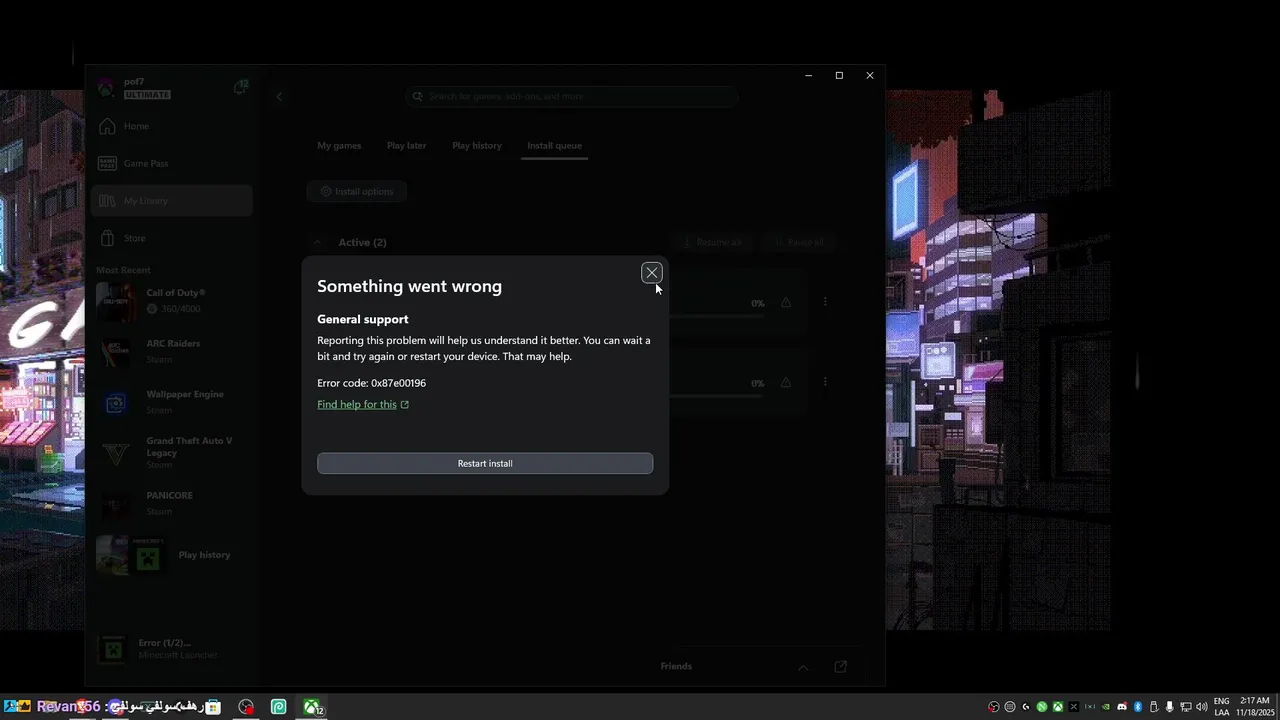The height and width of the screenshot is (720, 1280).
Task: Select My Library in the sidebar
Action: pos(171,201)
